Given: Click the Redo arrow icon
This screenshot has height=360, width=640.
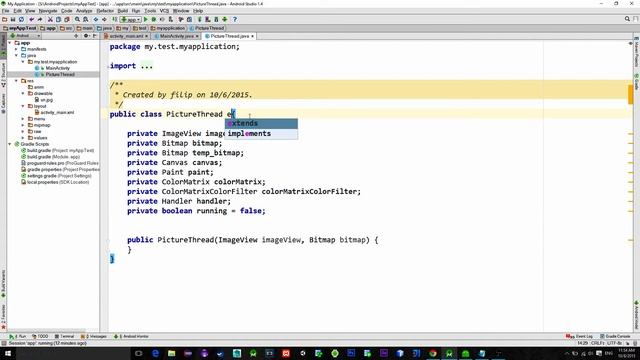Looking at the screenshot, I should tap(40, 19).
